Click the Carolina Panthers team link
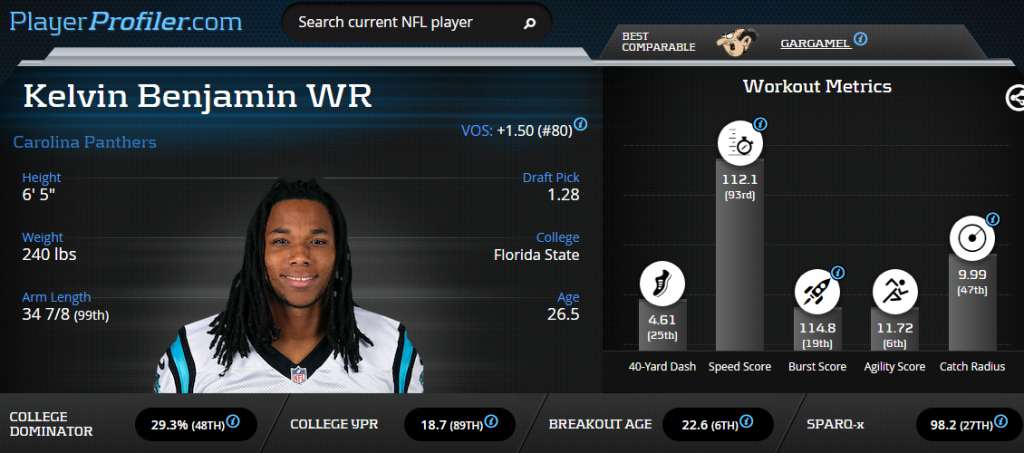1024x453 pixels. pos(85,142)
